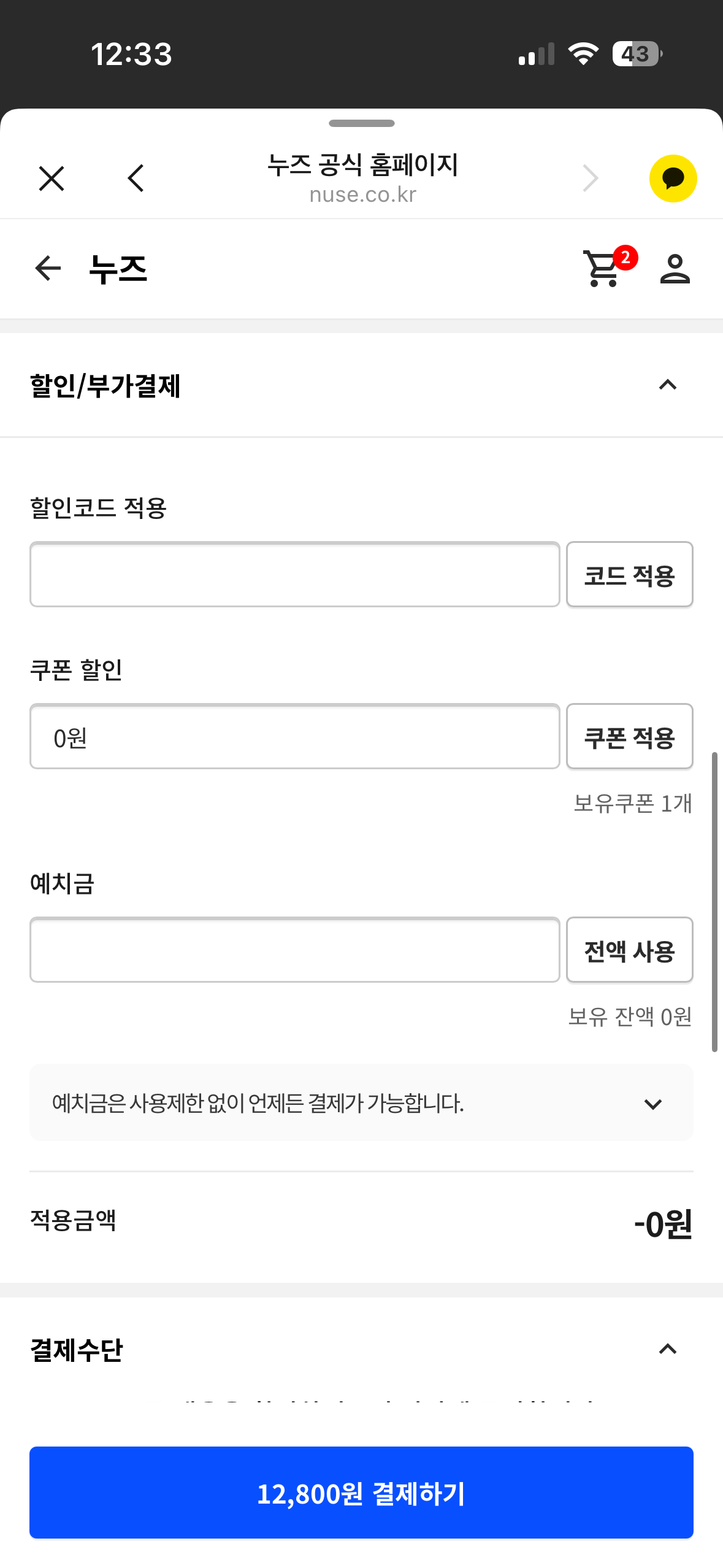Focus the 예치금 amount input field
This screenshot has height=1568, width=723.
294,950
